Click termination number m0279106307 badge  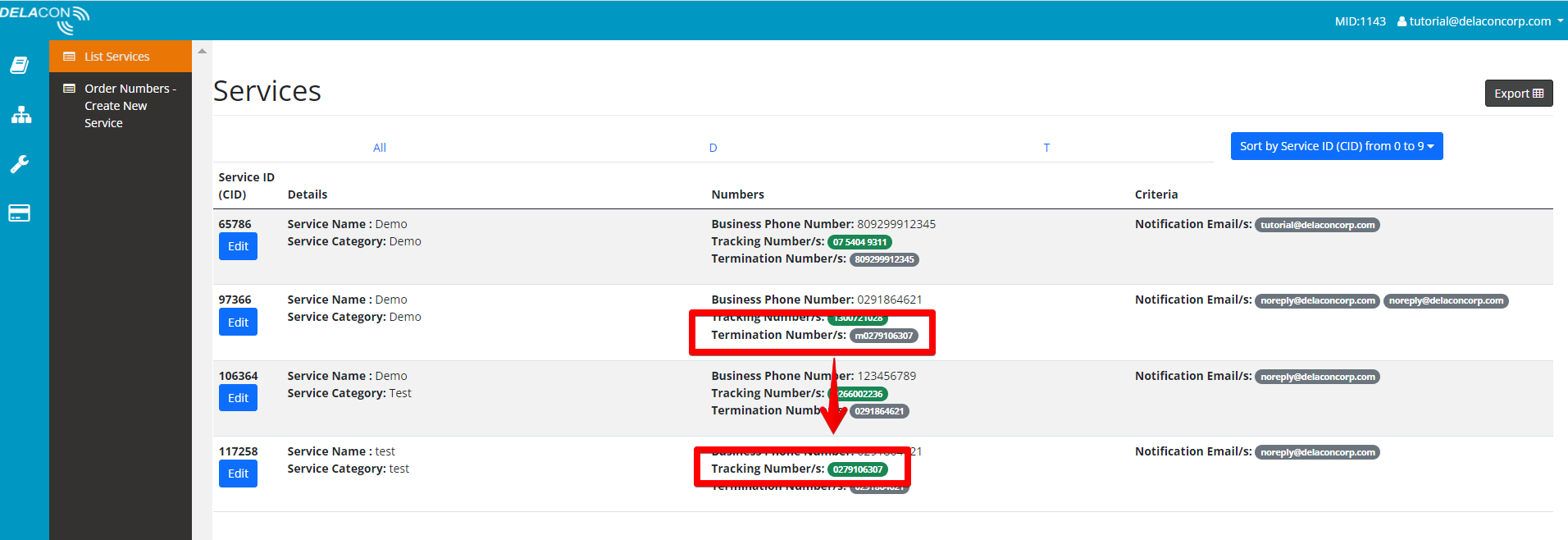pyautogui.click(x=883, y=336)
